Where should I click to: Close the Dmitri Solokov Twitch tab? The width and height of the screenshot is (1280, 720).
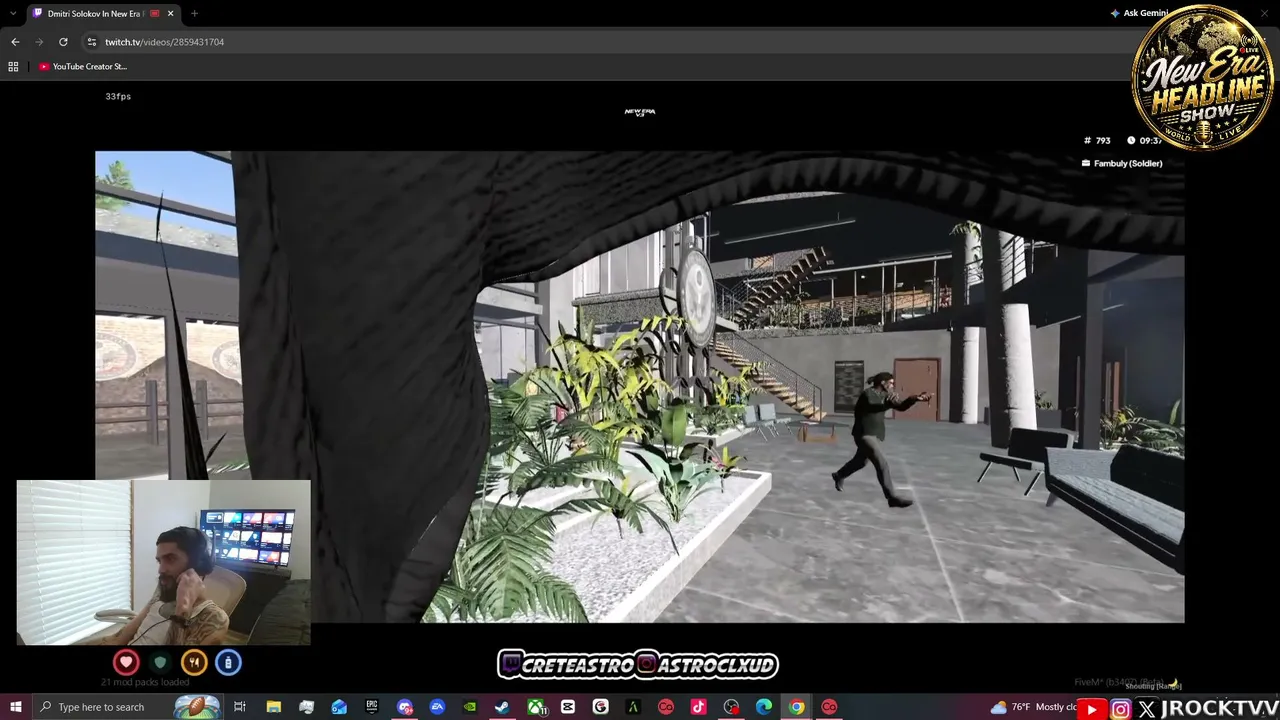pyautogui.click(x=170, y=13)
